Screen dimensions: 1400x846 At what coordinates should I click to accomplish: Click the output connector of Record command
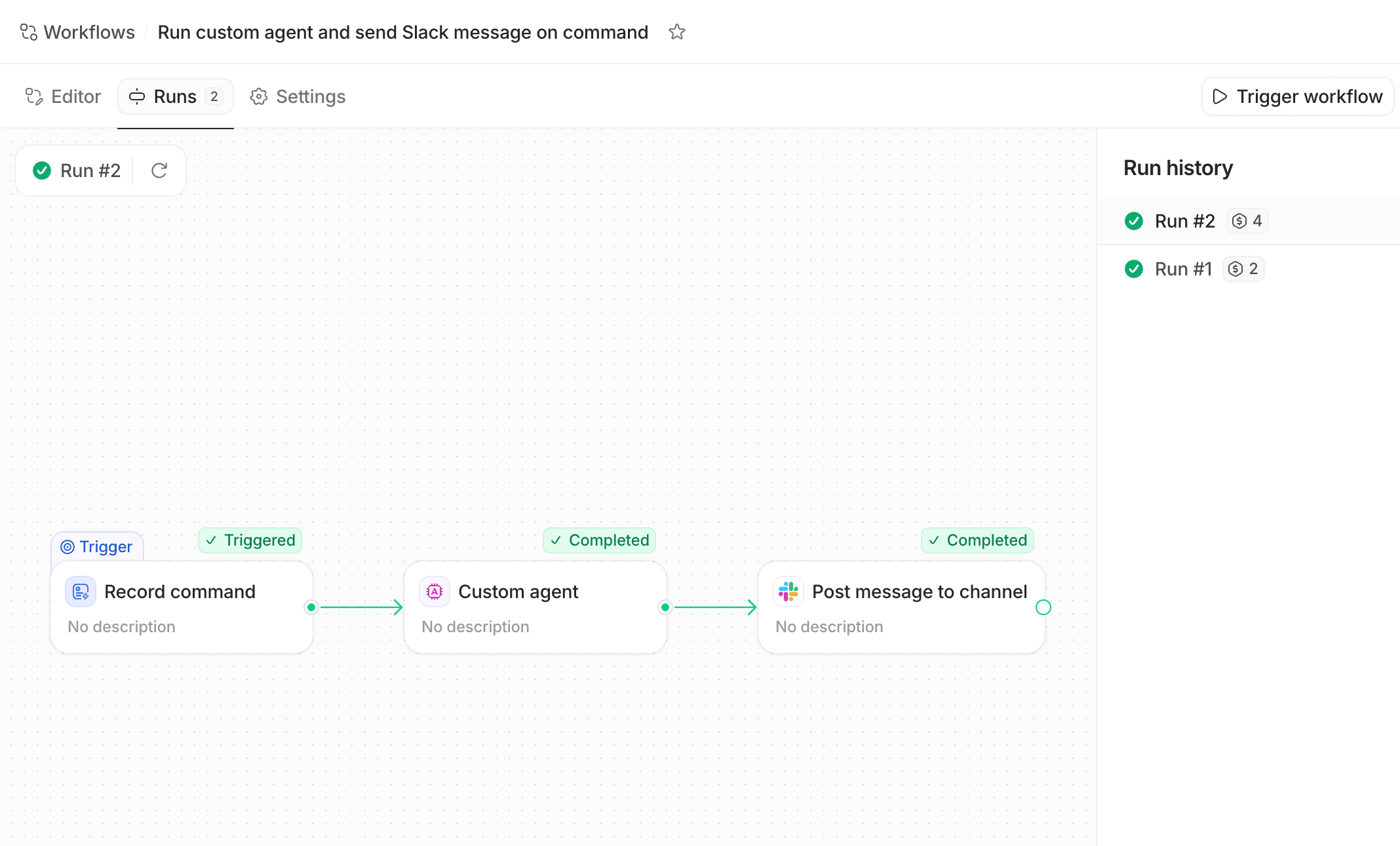[311, 607]
